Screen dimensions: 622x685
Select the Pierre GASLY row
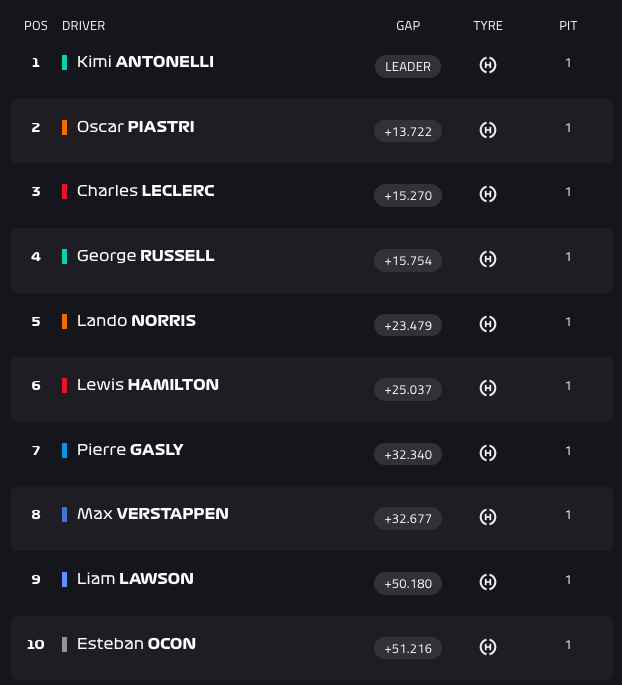point(312,453)
